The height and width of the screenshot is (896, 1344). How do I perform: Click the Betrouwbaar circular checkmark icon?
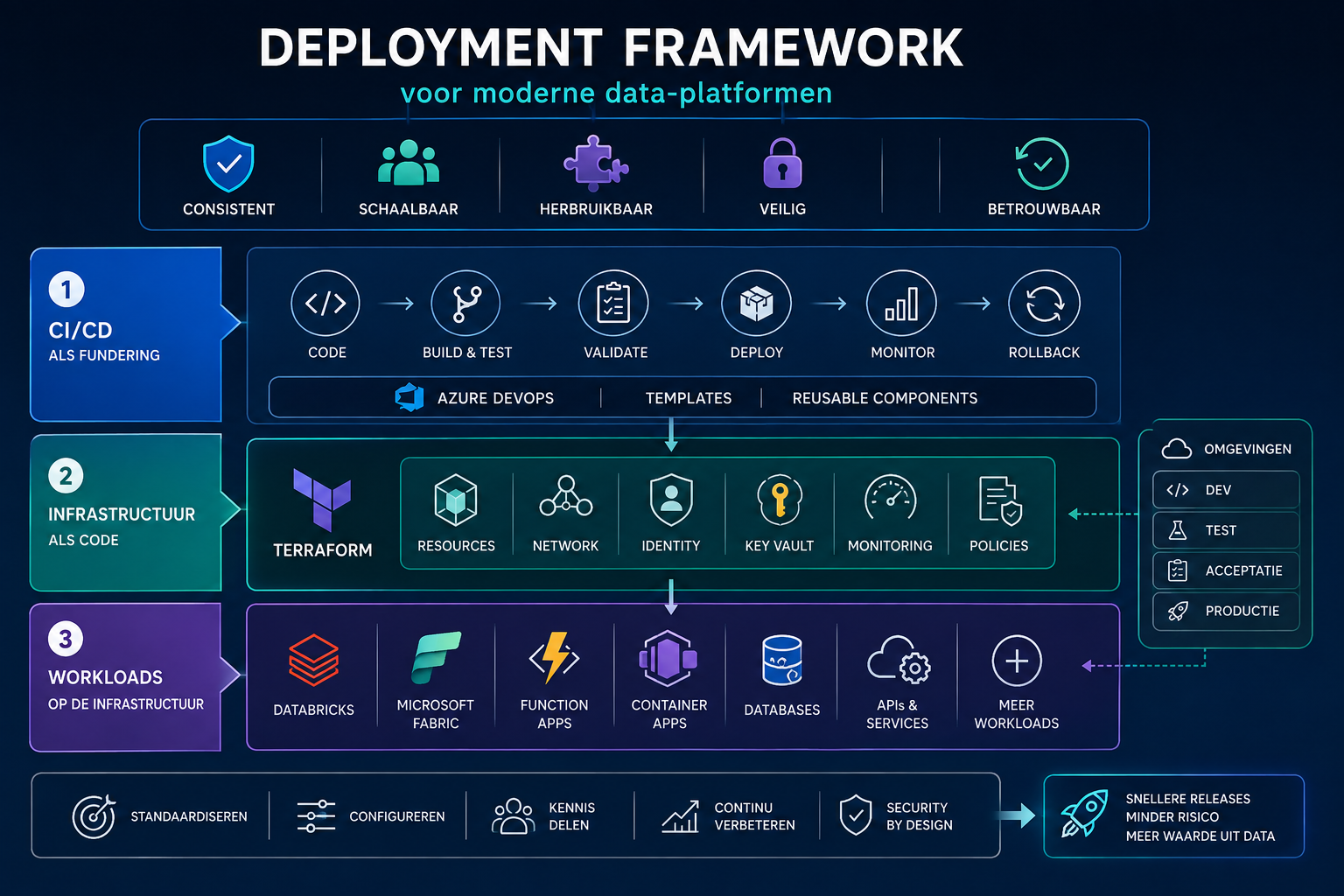[x=1042, y=164]
